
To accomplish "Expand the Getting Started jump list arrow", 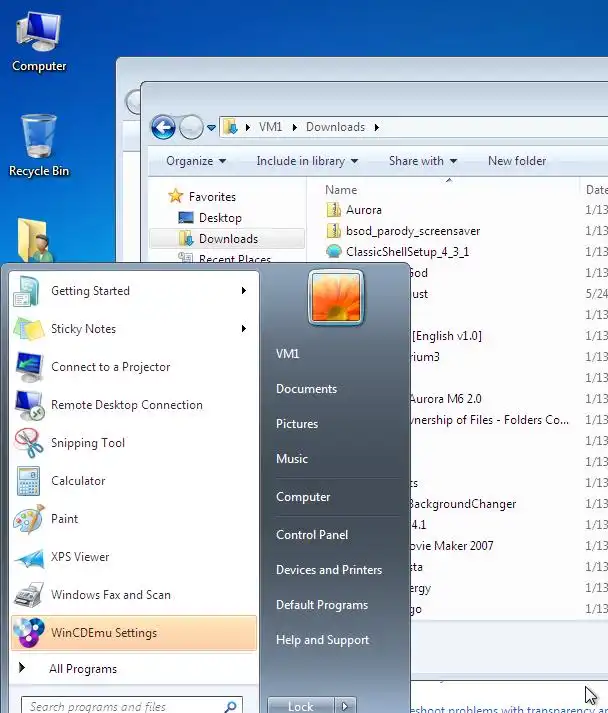I will tap(244, 291).
